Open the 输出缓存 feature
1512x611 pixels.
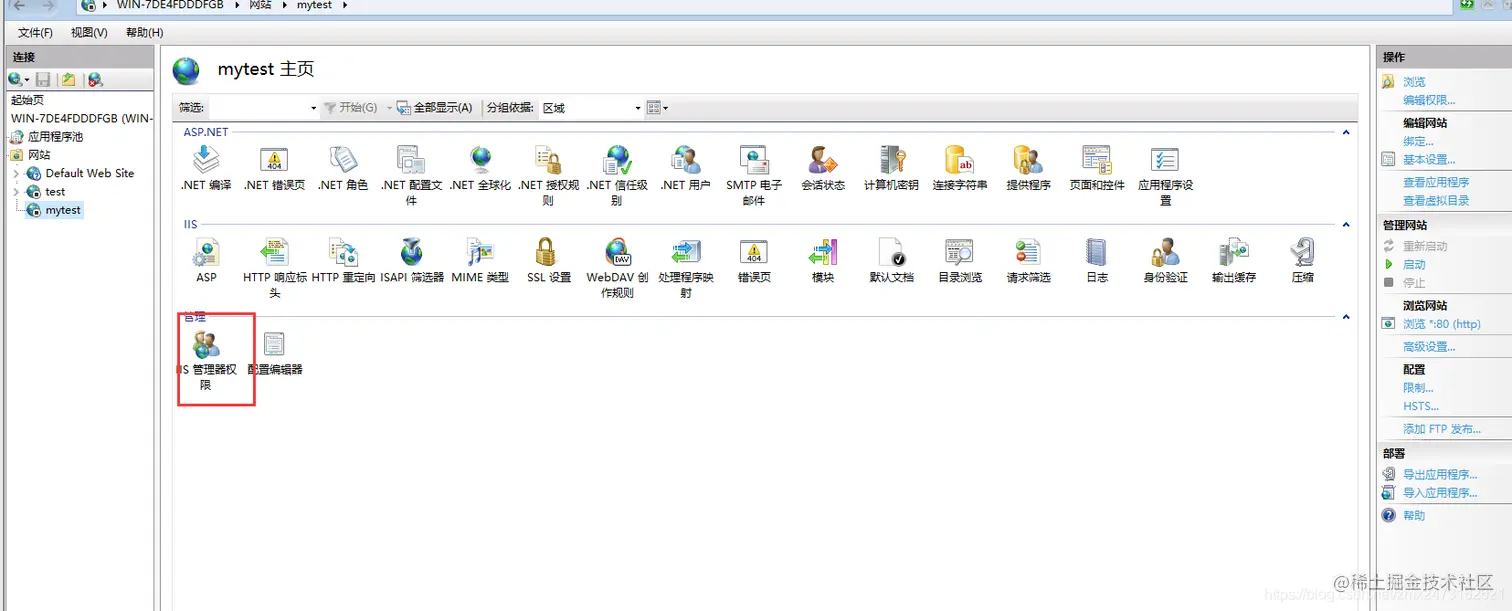coord(1233,261)
